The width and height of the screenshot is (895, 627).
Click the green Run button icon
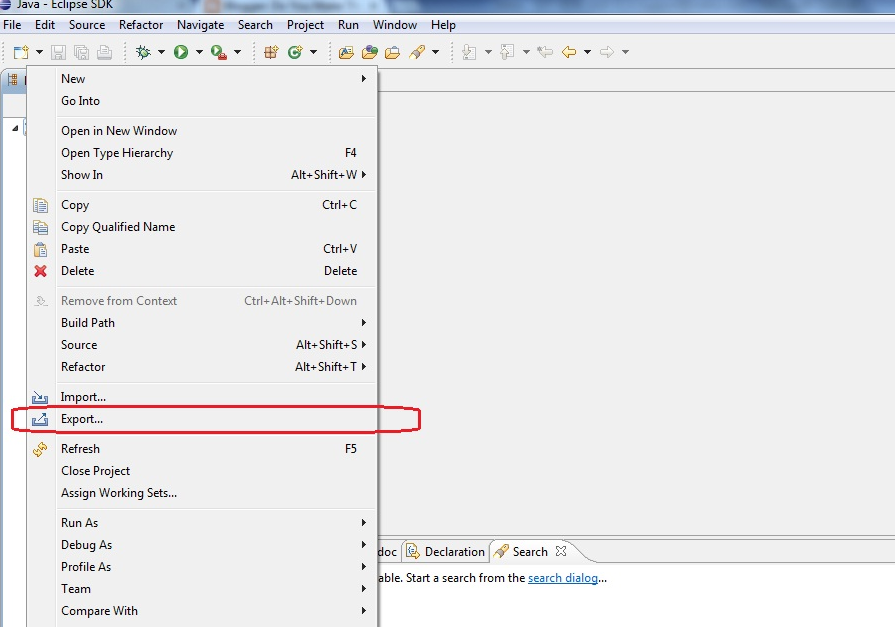[181, 52]
